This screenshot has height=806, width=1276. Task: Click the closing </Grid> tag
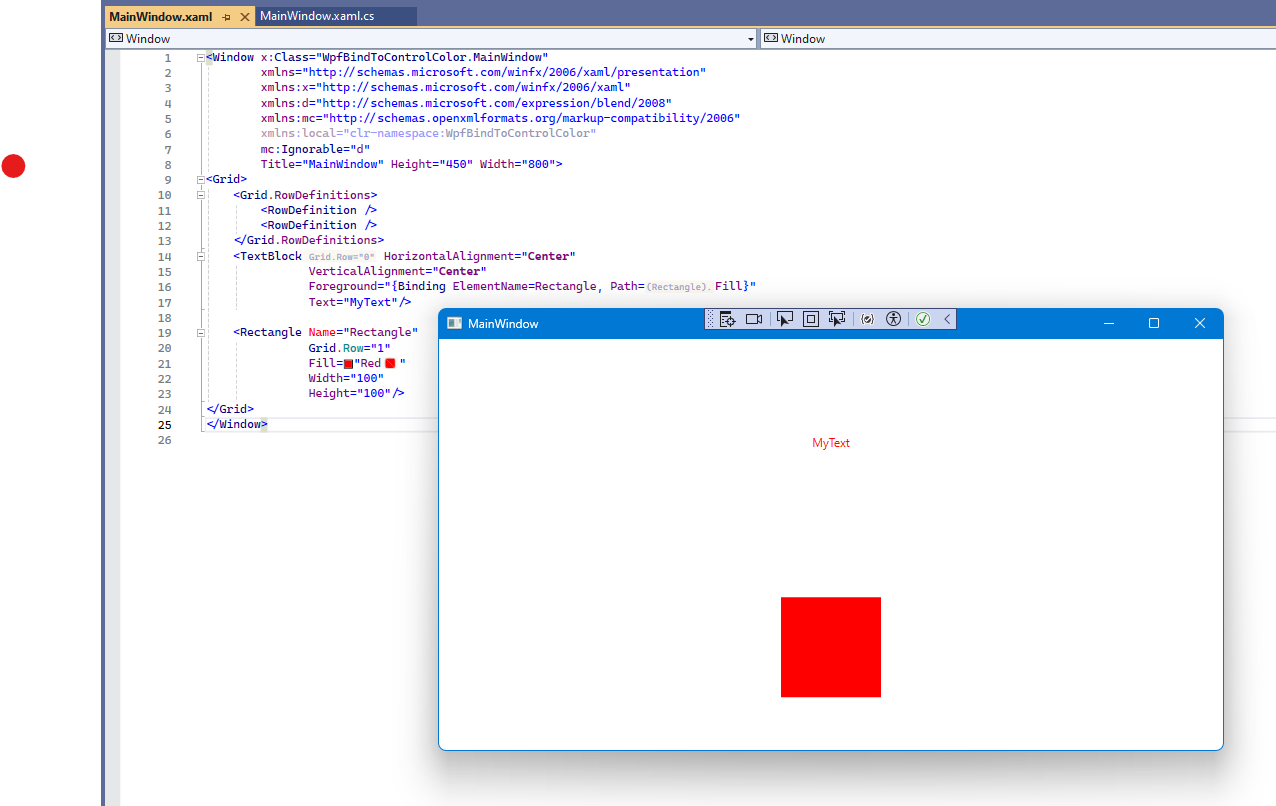point(230,409)
